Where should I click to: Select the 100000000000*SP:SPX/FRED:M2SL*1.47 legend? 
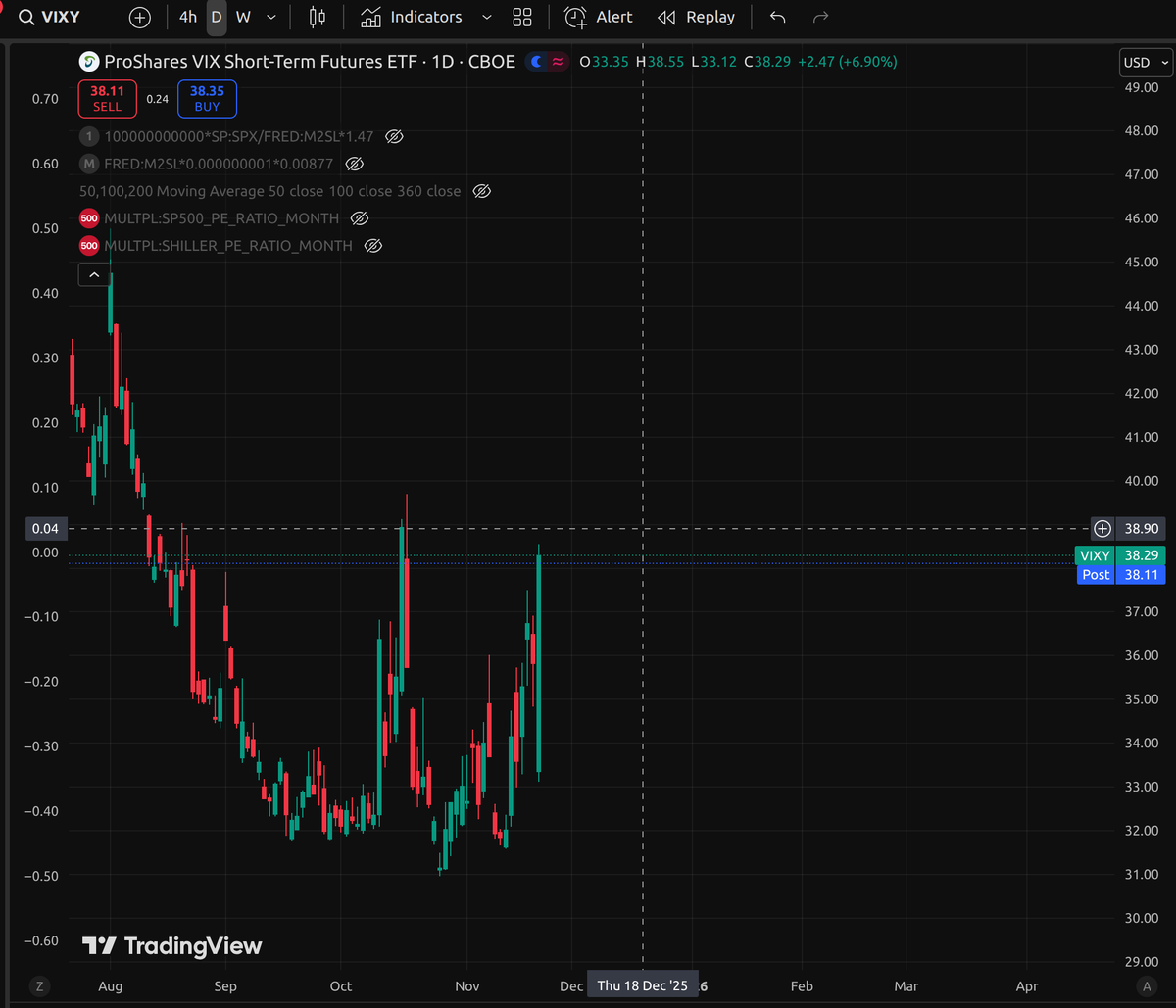click(240, 136)
